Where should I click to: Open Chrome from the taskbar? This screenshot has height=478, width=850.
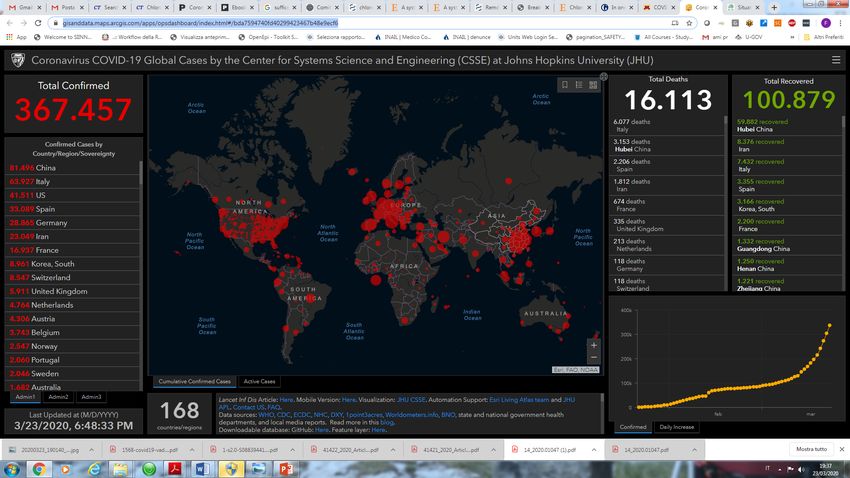click(x=39, y=469)
